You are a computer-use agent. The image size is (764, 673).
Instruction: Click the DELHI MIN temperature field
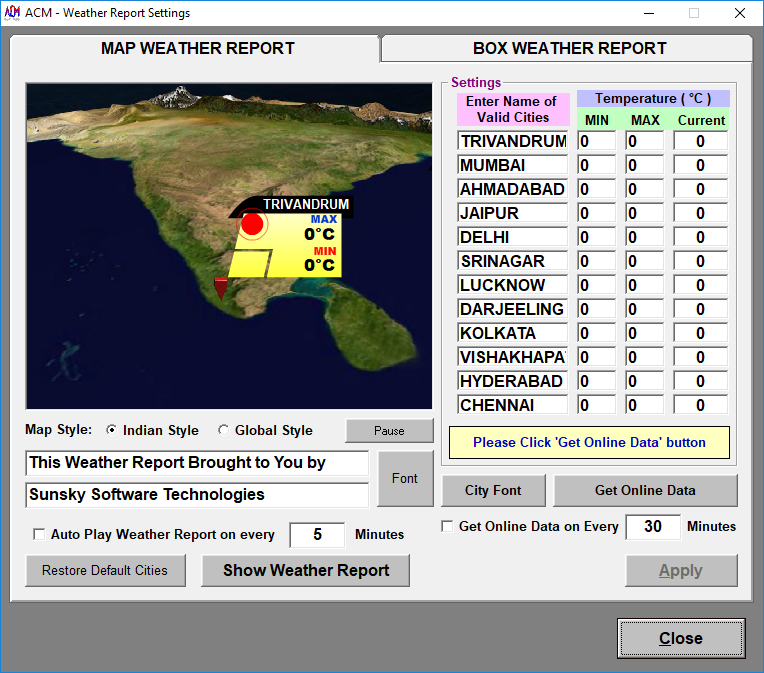click(x=596, y=237)
